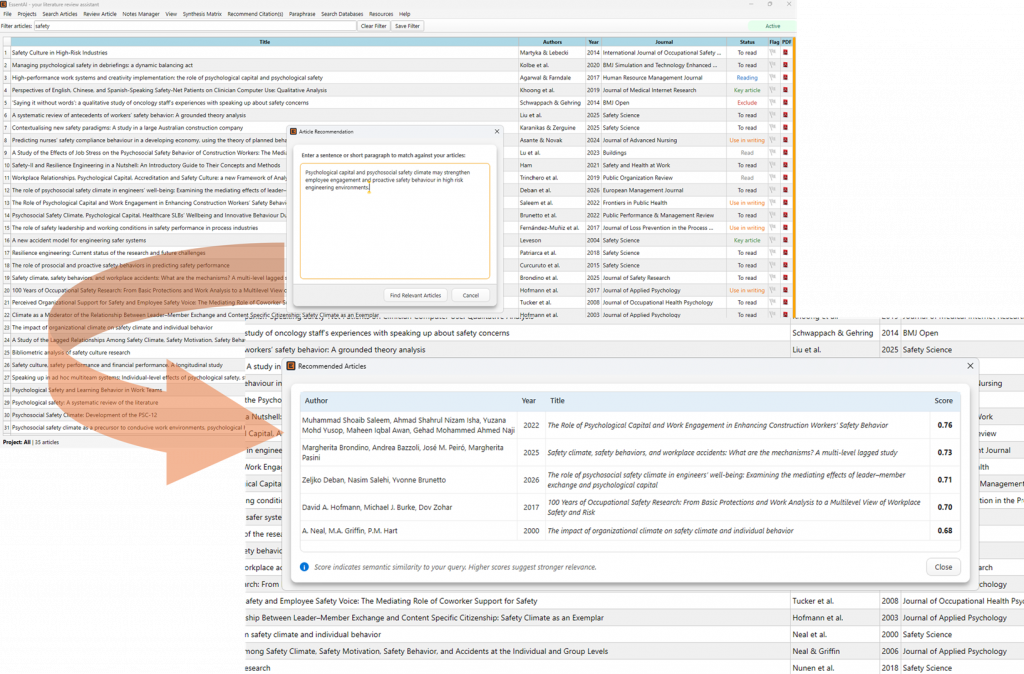Sort Recommended Articles by Score column header
This screenshot has height=674, width=1024.
[943, 400]
